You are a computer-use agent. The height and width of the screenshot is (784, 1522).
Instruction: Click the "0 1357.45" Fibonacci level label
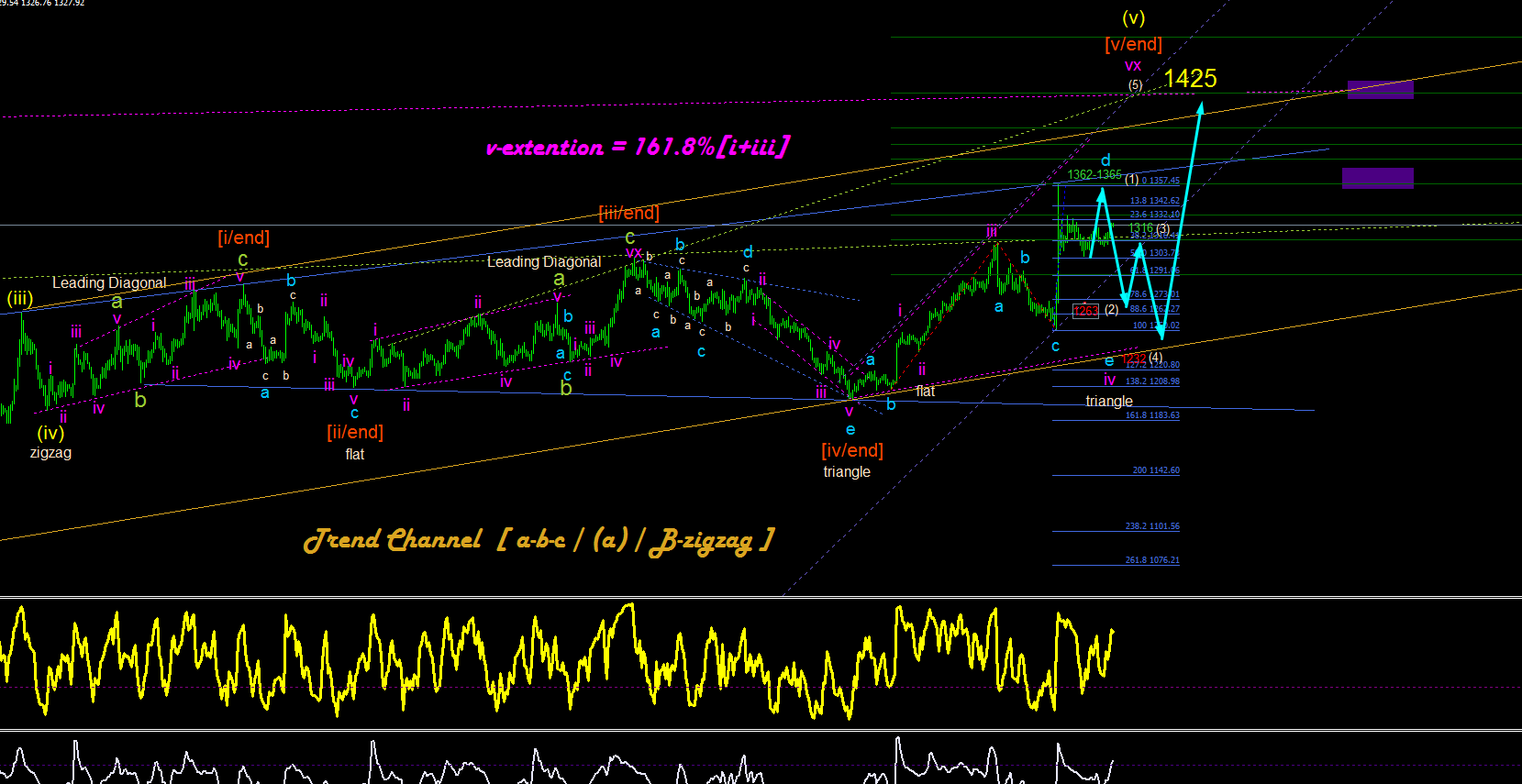coord(1161,181)
